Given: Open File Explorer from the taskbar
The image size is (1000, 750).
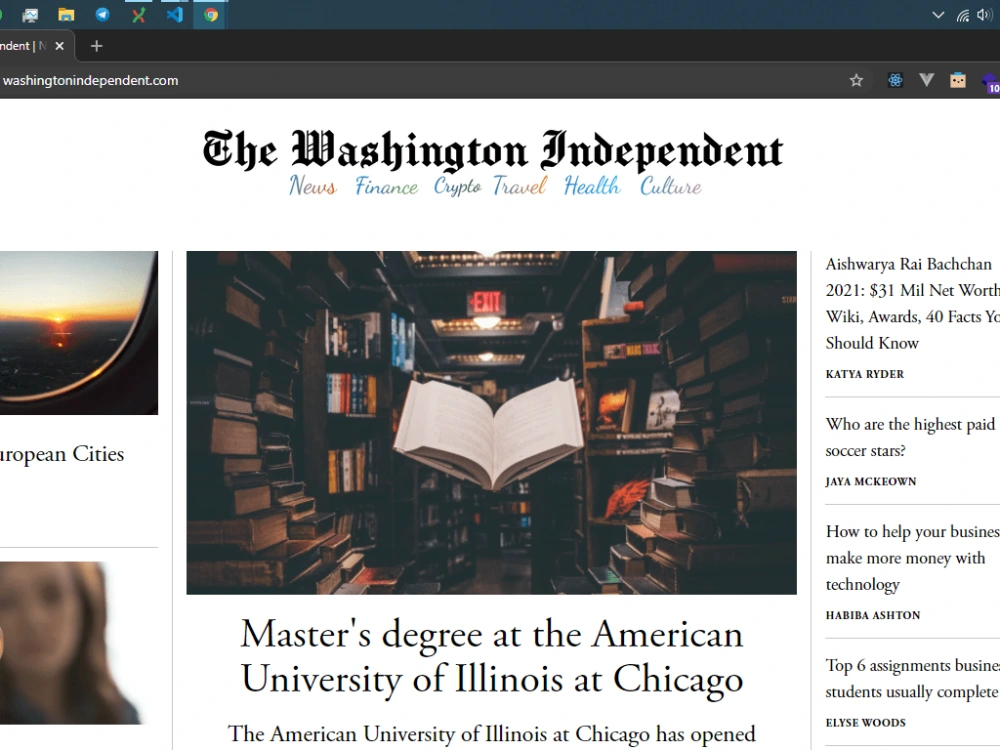Looking at the screenshot, I should [x=66, y=15].
